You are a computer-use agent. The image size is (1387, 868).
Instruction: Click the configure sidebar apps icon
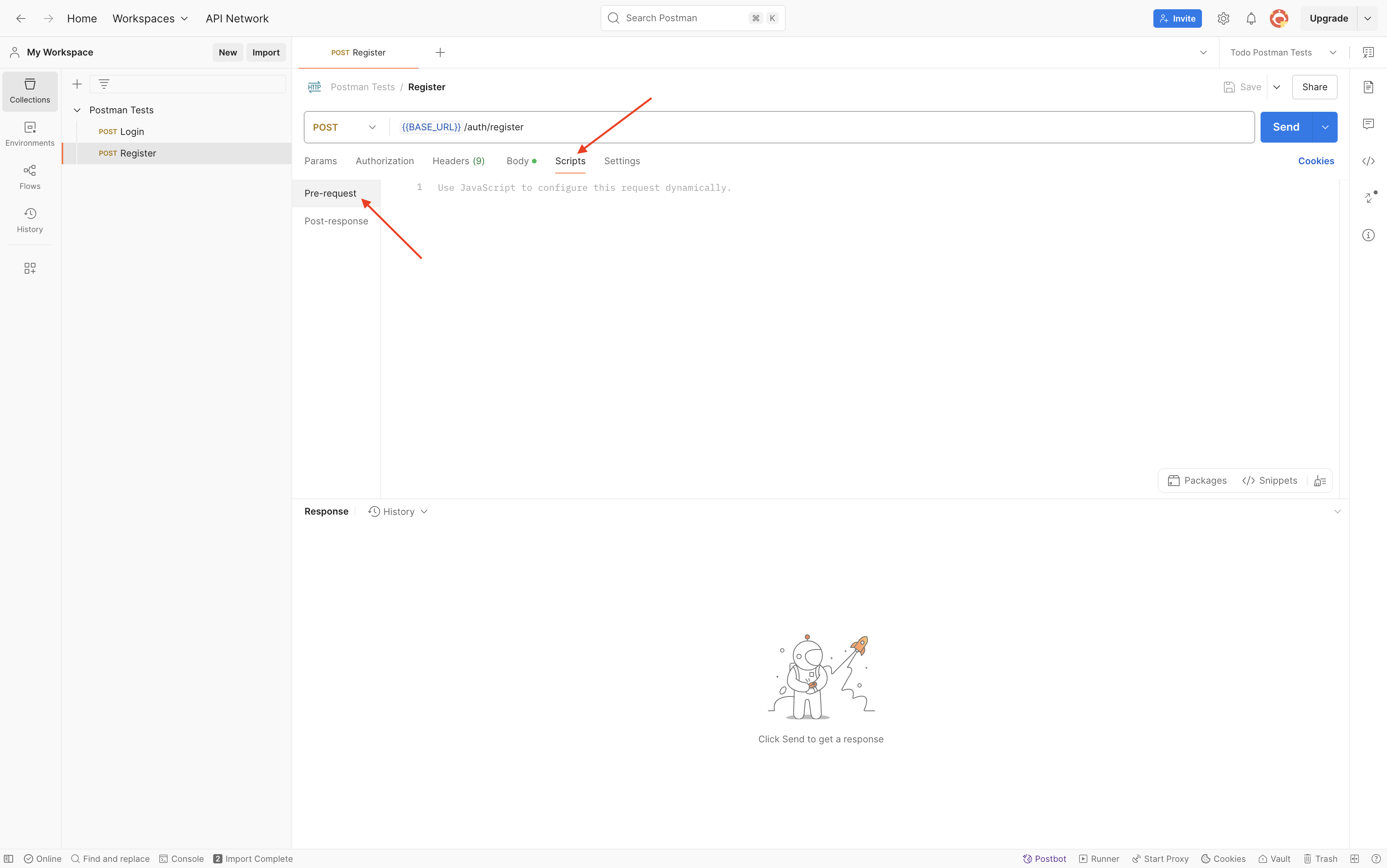coord(30,268)
